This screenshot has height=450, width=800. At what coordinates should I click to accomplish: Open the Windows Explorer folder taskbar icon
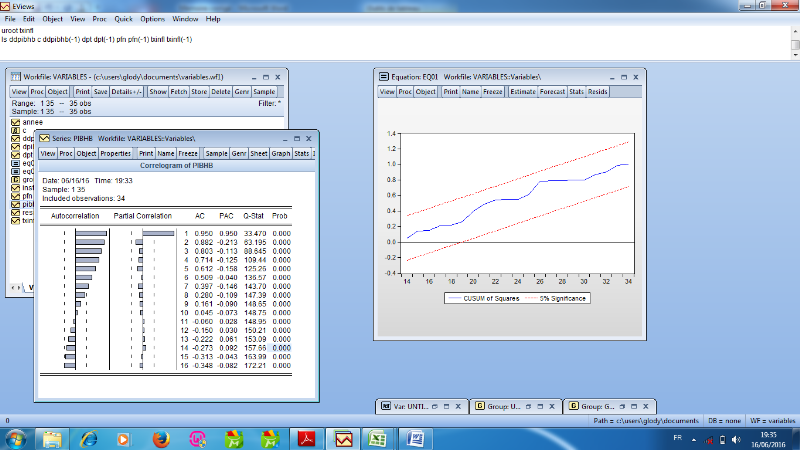point(50,438)
